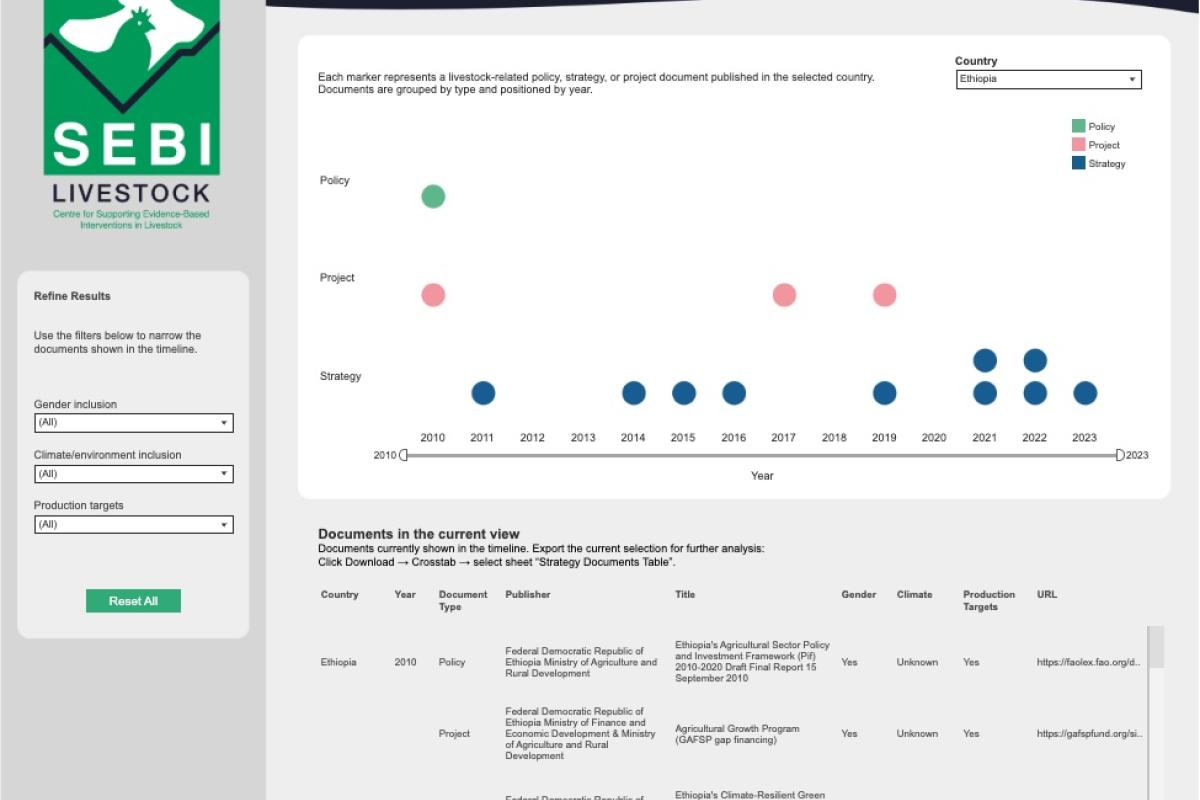Click the Publisher column header
The width and height of the screenshot is (1200, 800).
click(x=528, y=594)
